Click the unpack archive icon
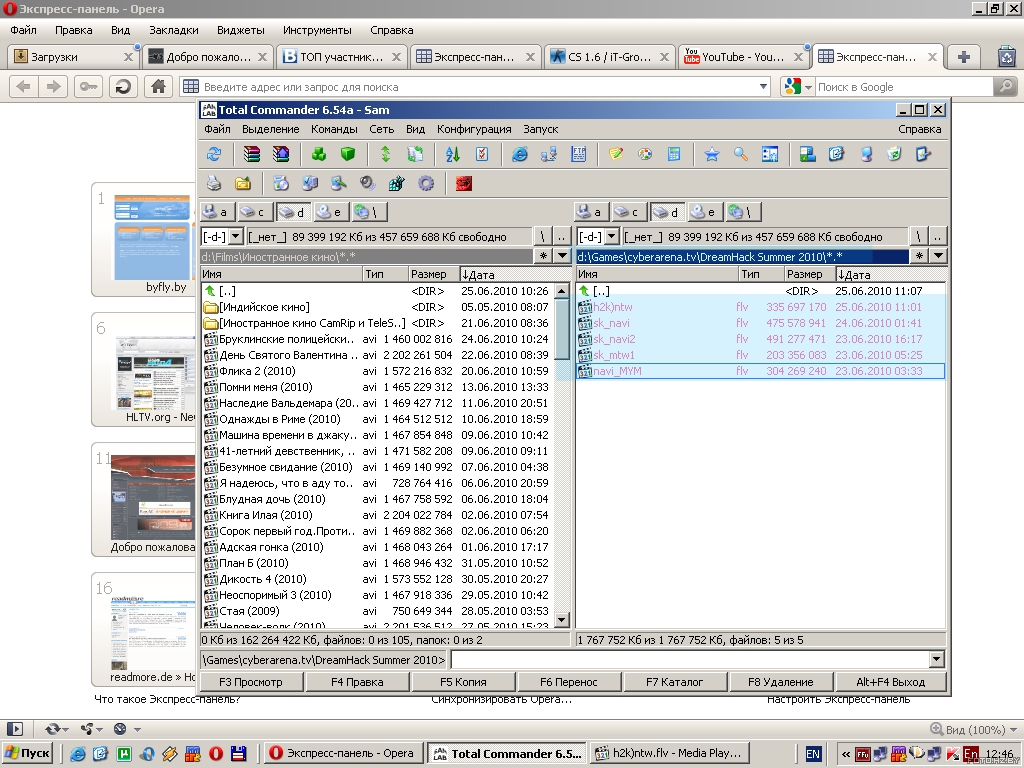Image resolution: width=1024 pixels, height=768 pixels. (281, 154)
